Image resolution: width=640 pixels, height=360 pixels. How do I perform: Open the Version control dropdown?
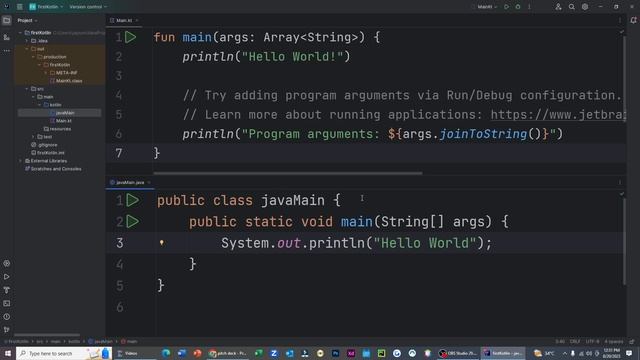click(x=88, y=7)
